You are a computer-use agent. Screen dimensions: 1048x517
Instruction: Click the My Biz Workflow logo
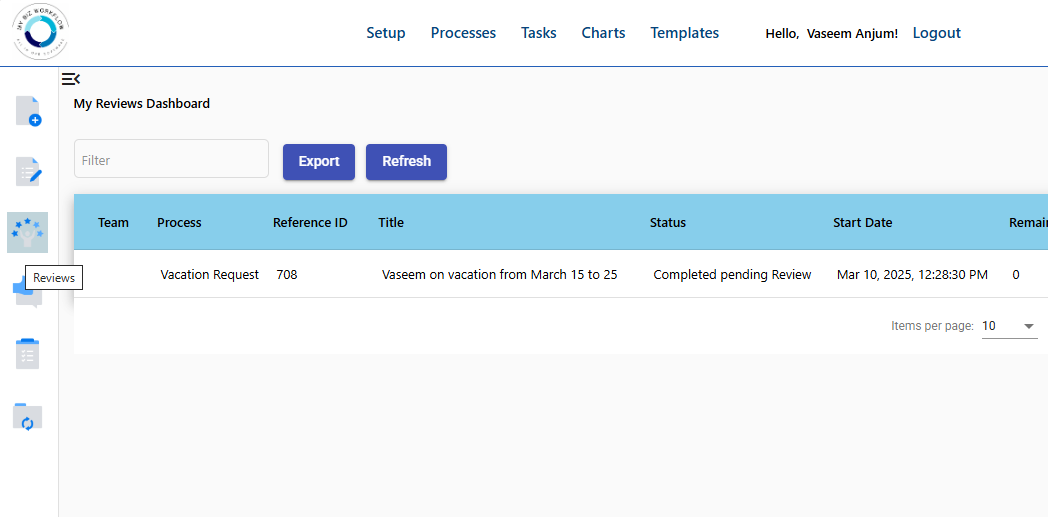pyautogui.click(x=41, y=32)
